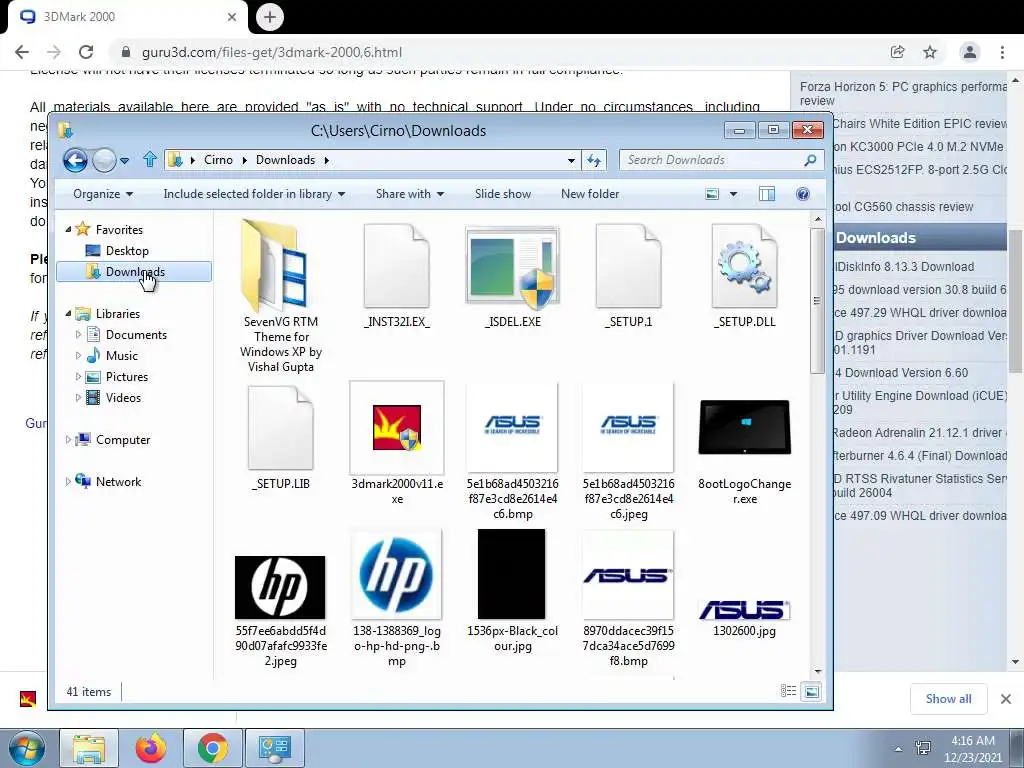
Task: Switch to details view icon in status bar
Action: (788, 691)
